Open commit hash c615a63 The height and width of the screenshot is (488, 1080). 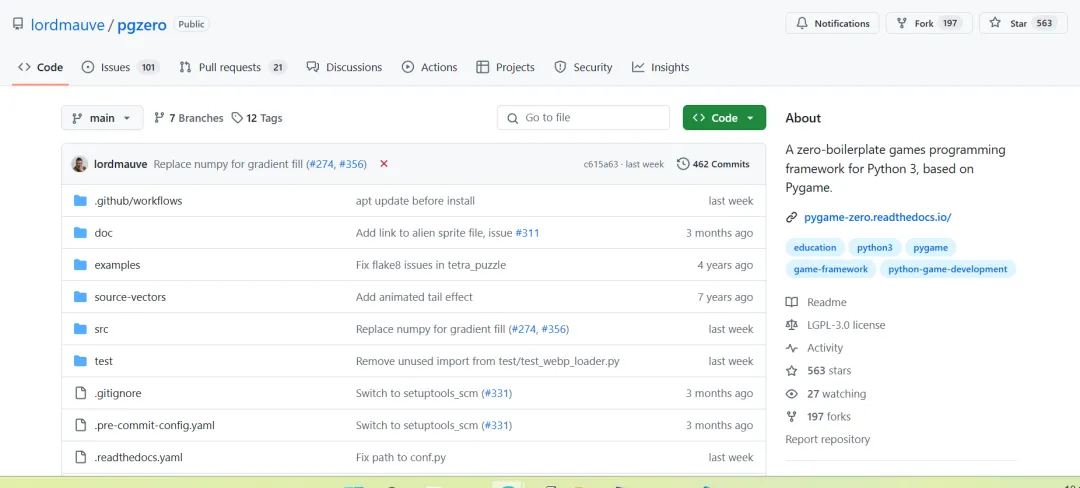(603, 164)
